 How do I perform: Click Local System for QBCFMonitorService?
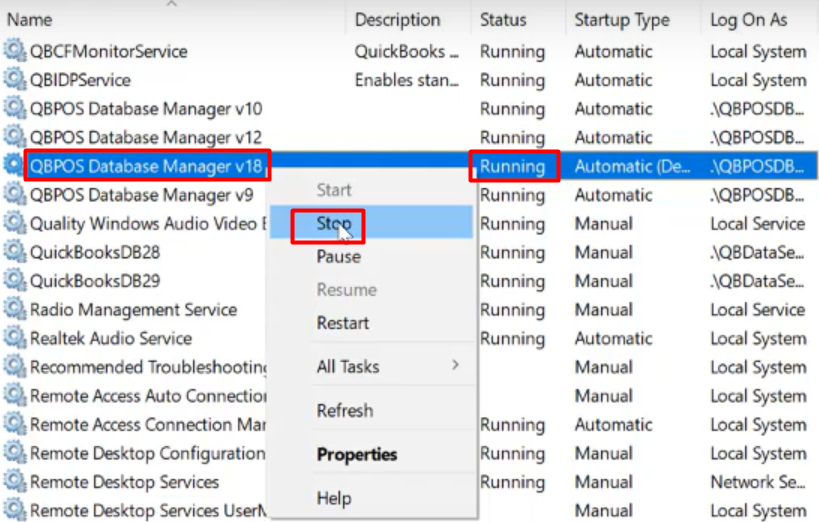coord(758,51)
